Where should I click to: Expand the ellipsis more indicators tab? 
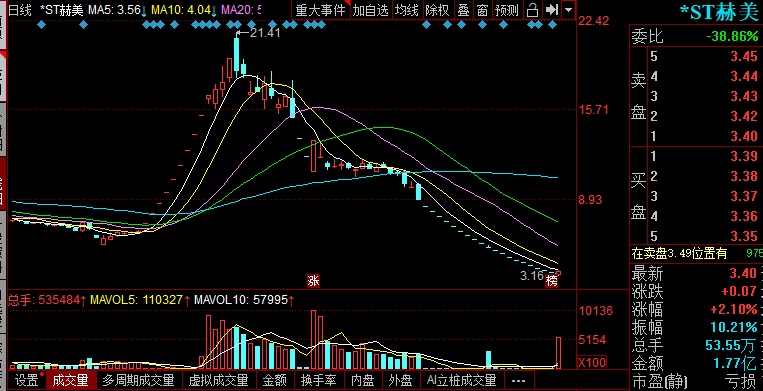[519, 380]
